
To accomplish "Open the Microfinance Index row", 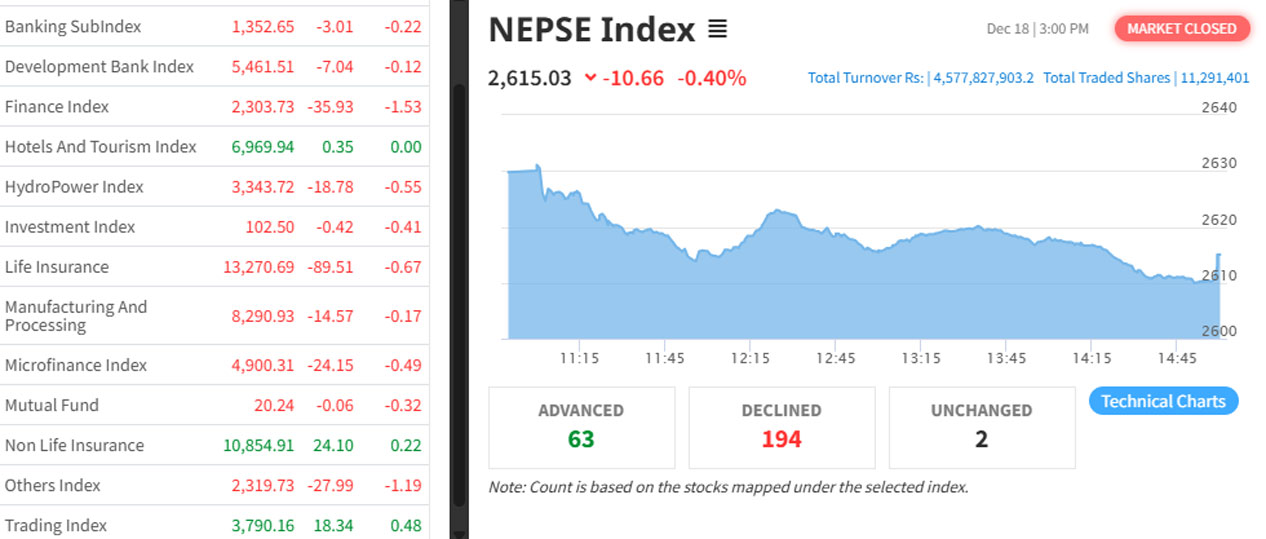I will [76, 365].
